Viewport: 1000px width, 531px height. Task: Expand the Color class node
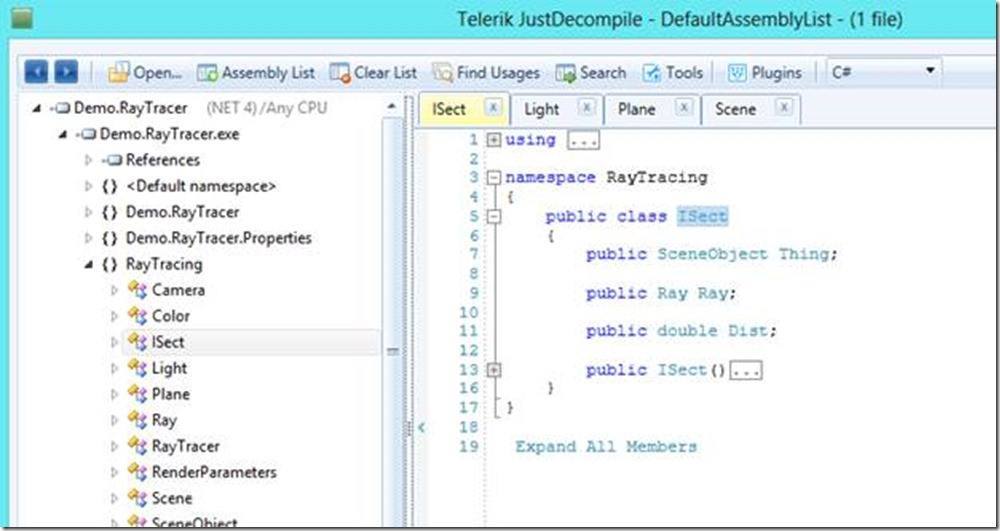click(115, 316)
